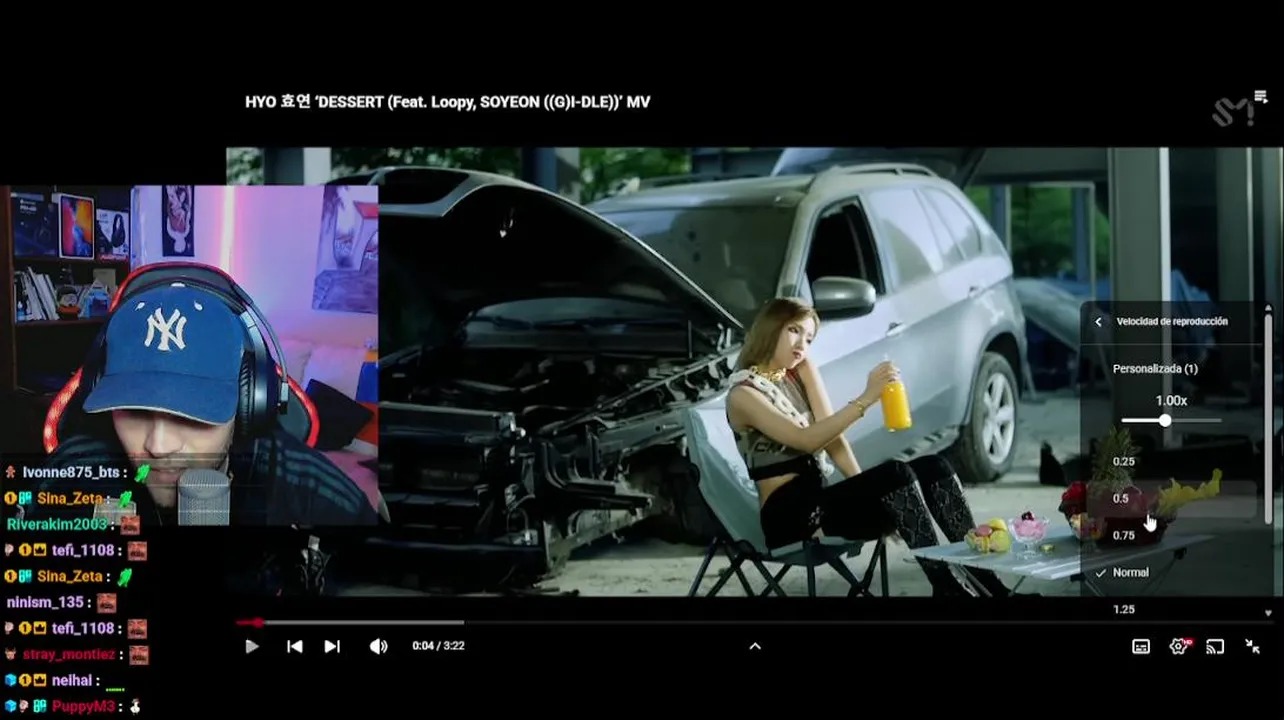Click the video title HYO DESSERT MV
This screenshot has width=1284, height=720.
click(x=448, y=102)
